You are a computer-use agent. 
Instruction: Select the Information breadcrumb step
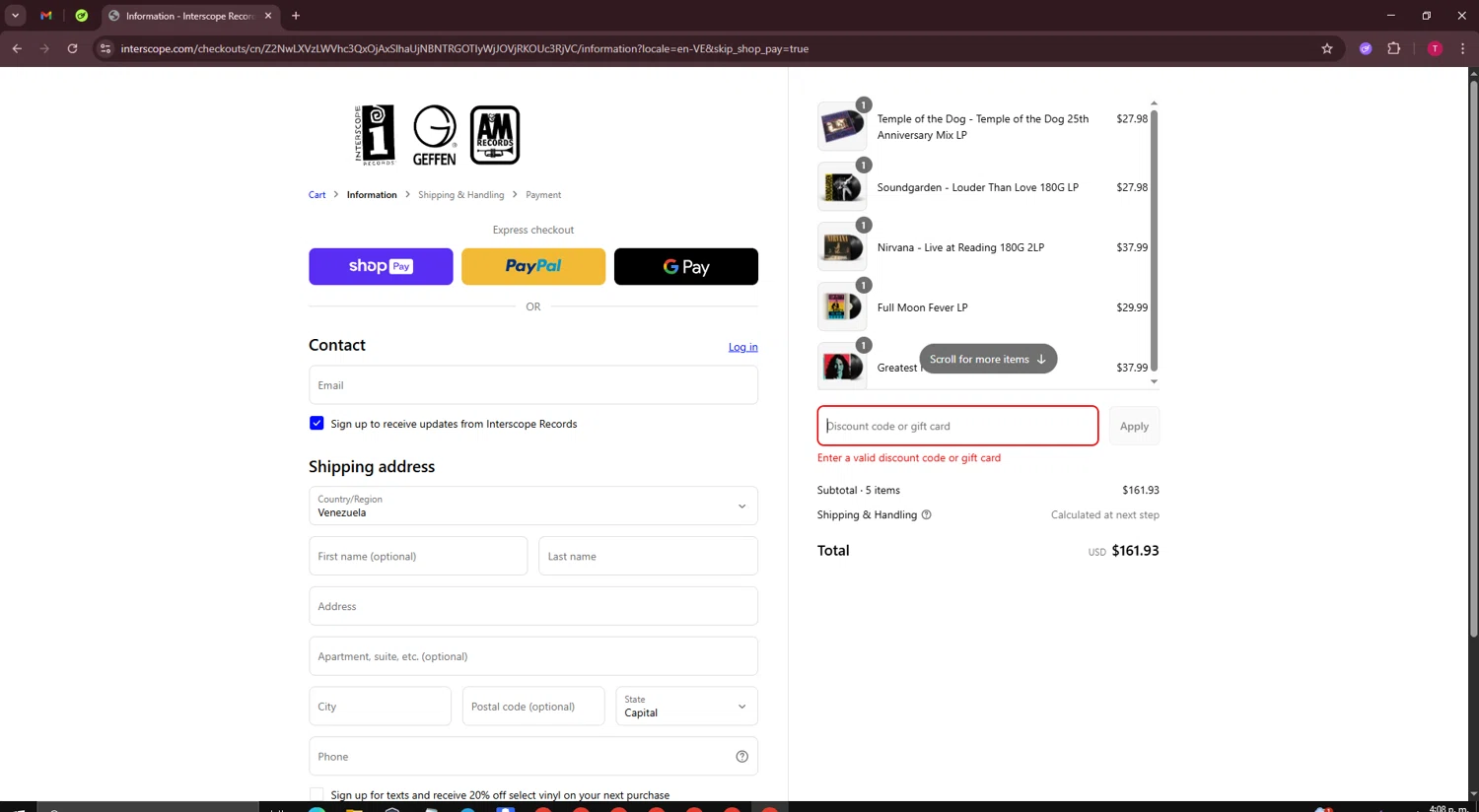pos(372,195)
